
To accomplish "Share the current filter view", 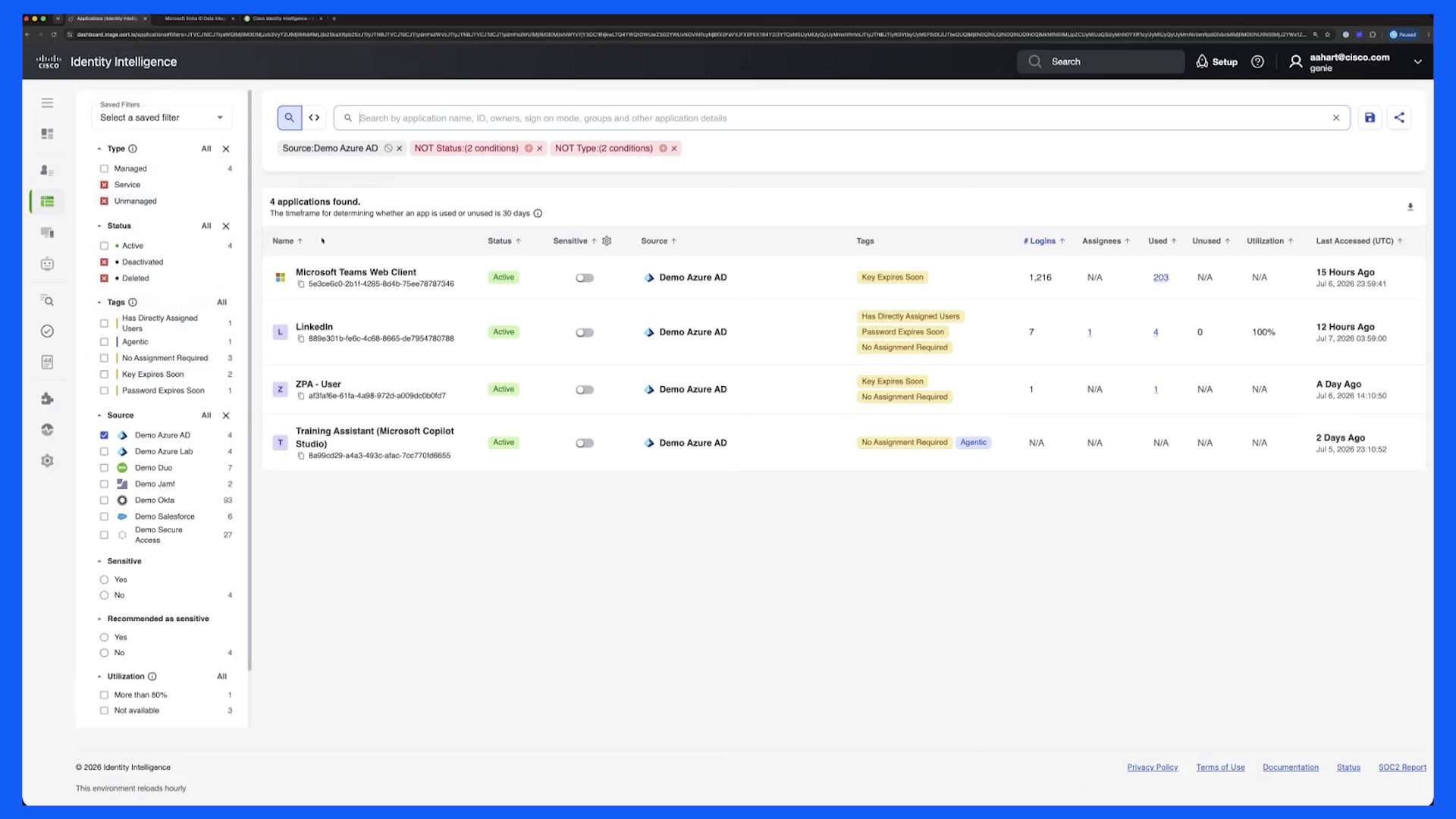I will [1399, 118].
